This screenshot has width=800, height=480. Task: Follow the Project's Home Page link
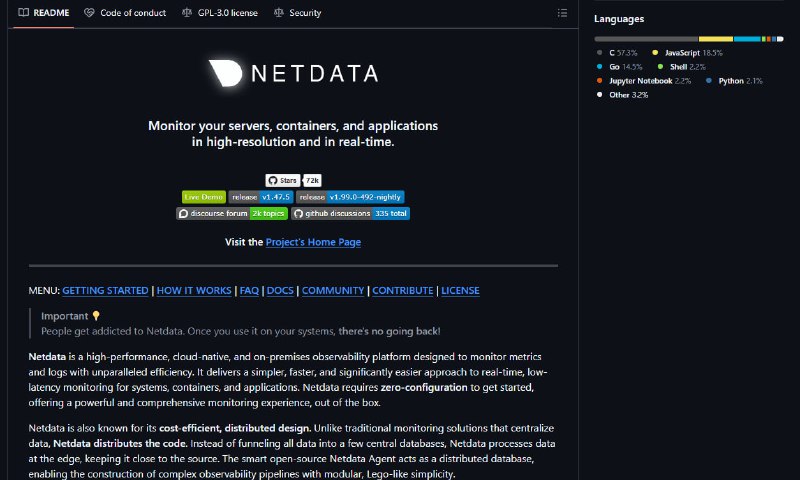click(313, 242)
